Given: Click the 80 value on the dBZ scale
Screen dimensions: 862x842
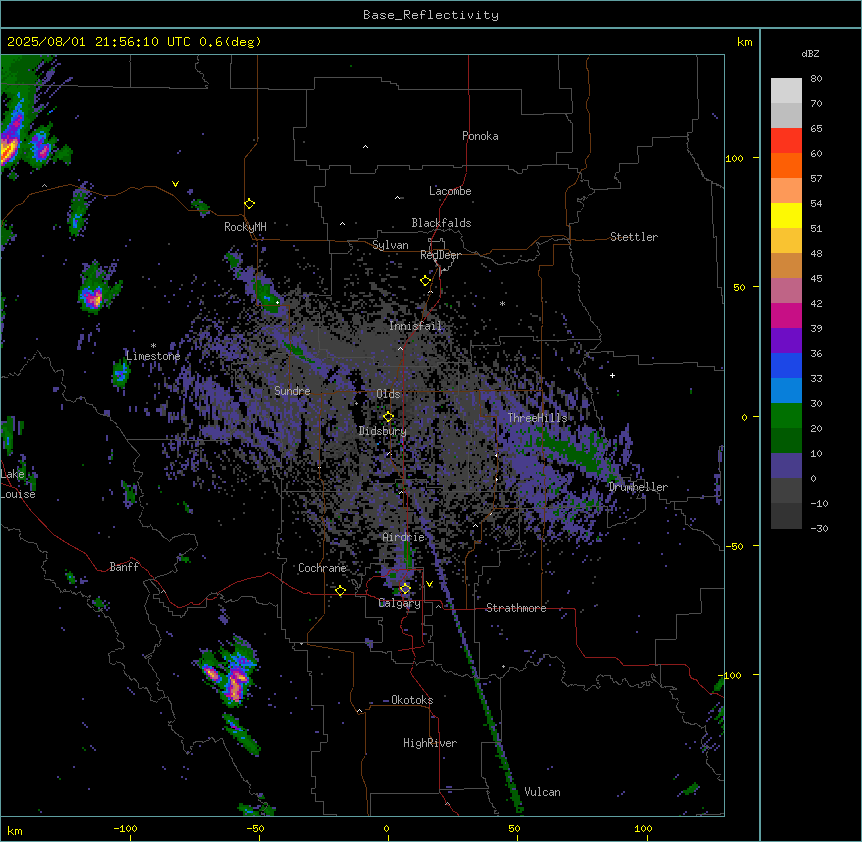Looking at the screenshot, I should tap(816, 79).
